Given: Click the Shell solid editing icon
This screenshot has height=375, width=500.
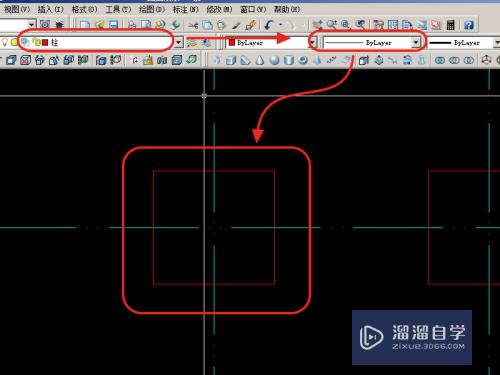Looking at the screenshot, I should pyautogui.click(x=177, y=60).
